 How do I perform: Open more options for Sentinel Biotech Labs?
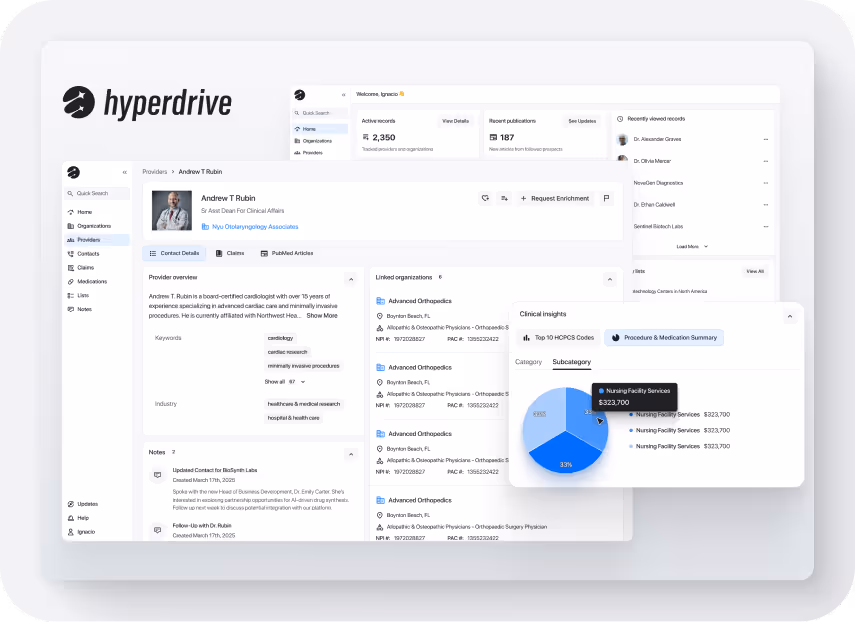click(766, 226)
